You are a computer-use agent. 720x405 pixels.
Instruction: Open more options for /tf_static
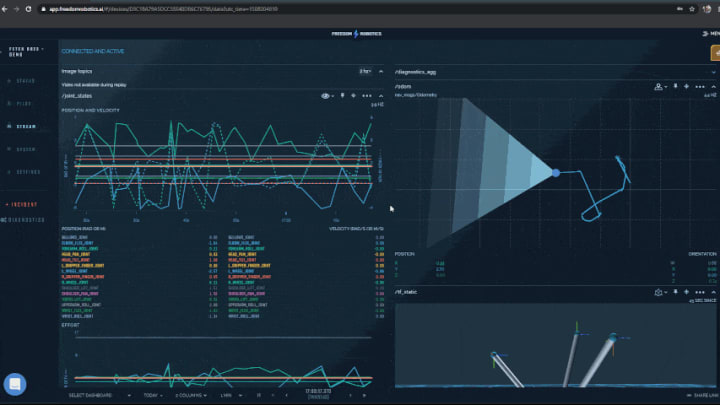700,292
